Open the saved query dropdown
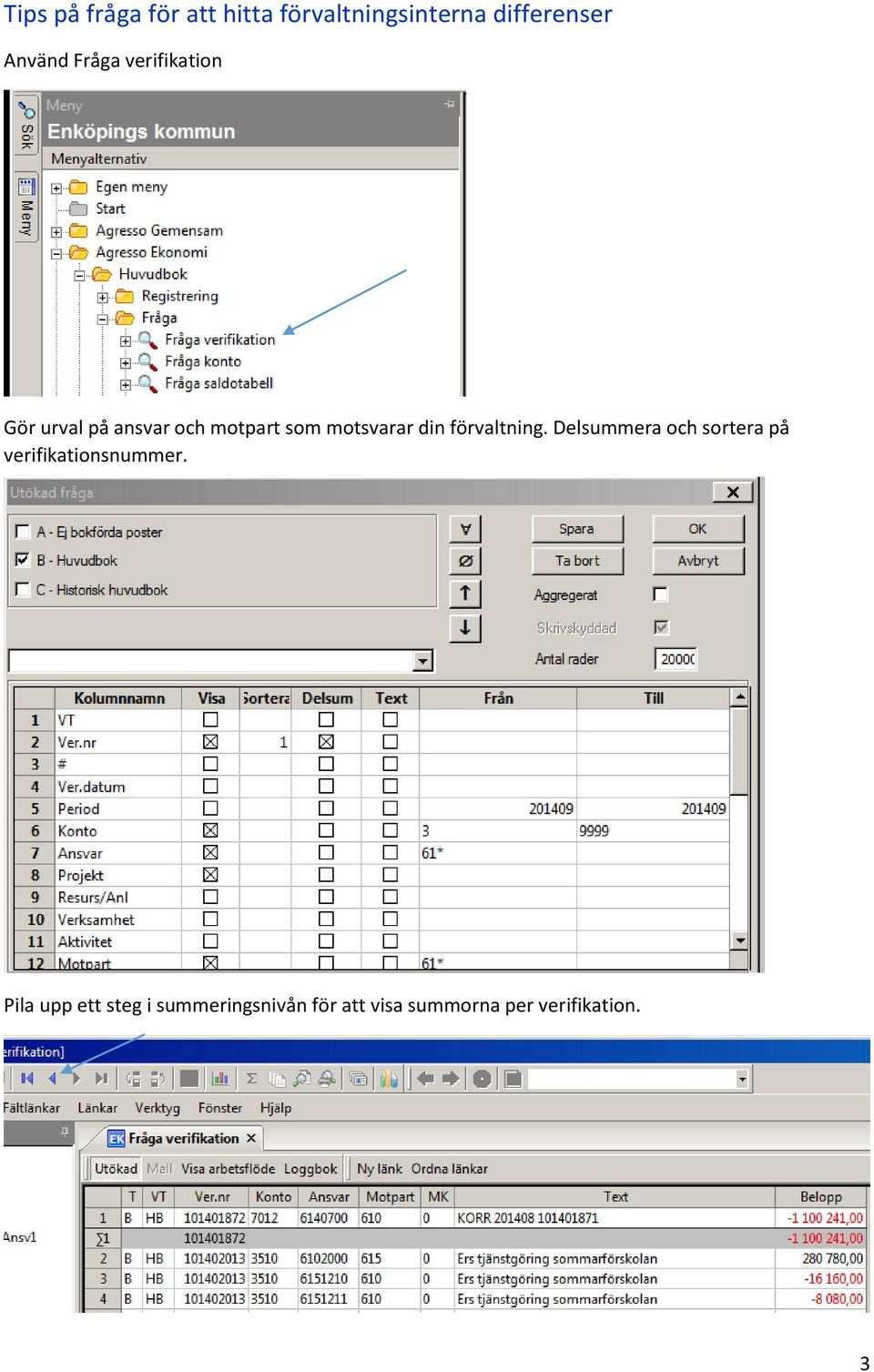This screenshot has width=874, height=1372. pyautogui.click(x=422, y=661)
